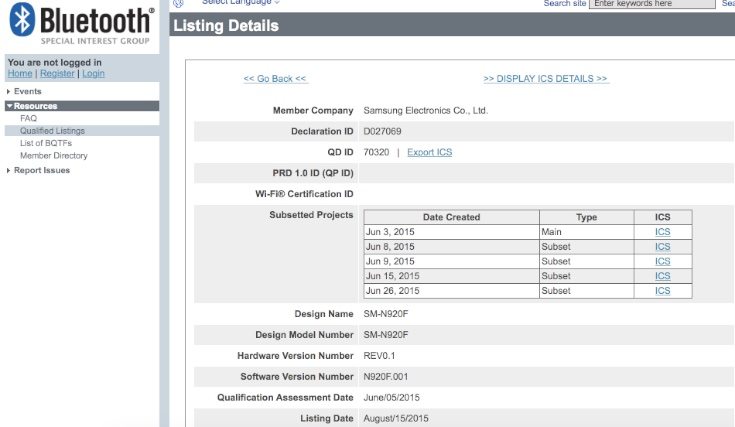The image size is (735, 427).
Task: Click the Export ICS link
Action: [429, 152]
